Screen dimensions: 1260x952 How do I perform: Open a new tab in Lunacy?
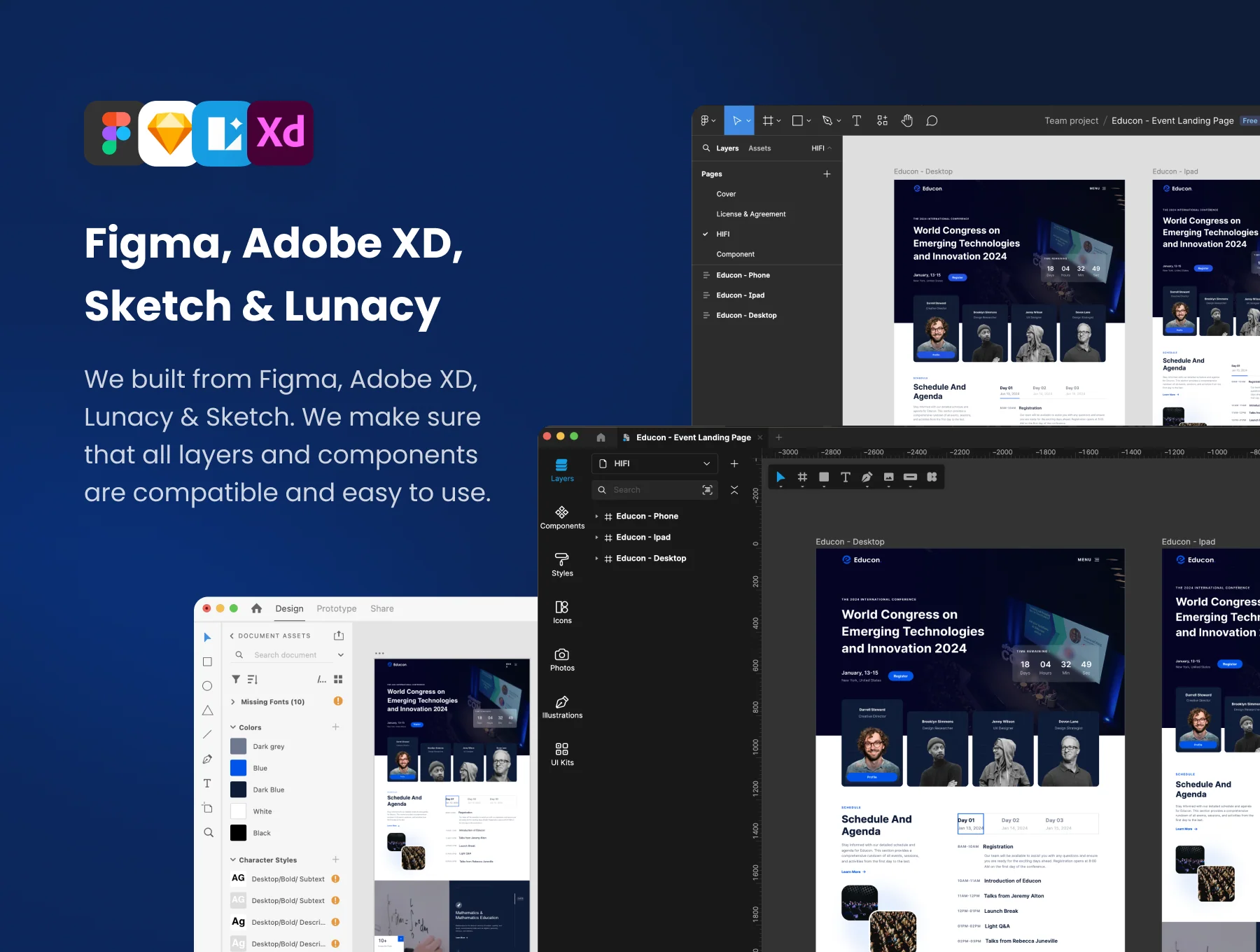point(778,437)
